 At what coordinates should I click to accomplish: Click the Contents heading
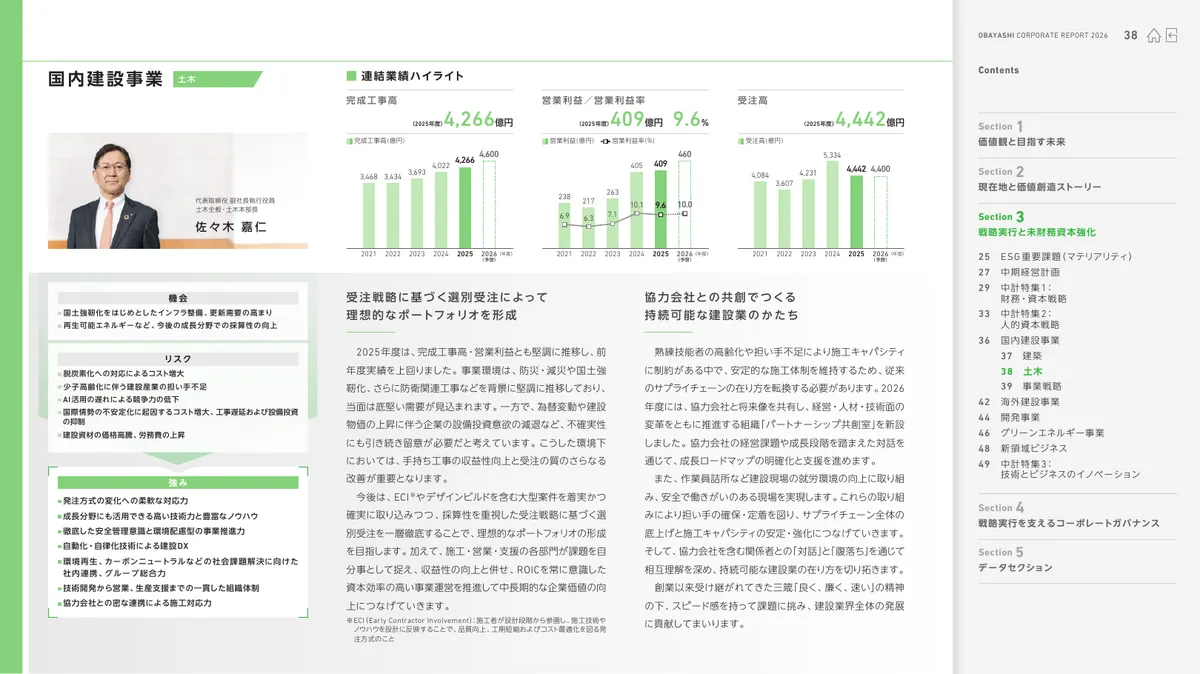coord(998,70)
